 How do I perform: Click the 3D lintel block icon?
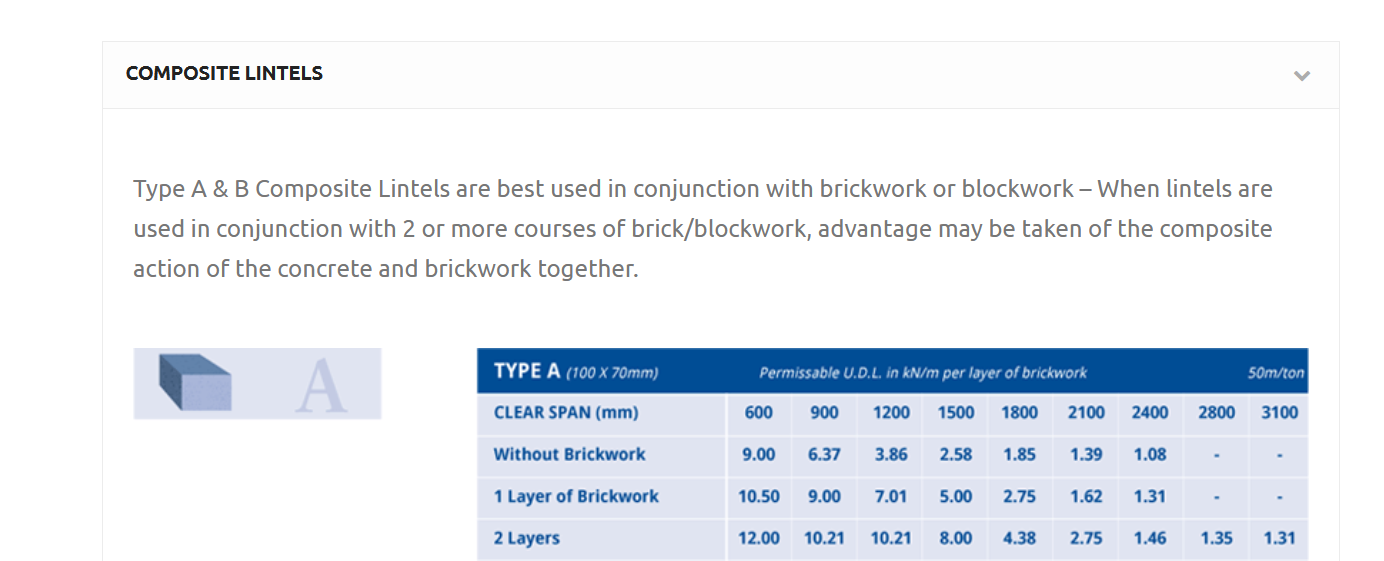pos(195,383)
